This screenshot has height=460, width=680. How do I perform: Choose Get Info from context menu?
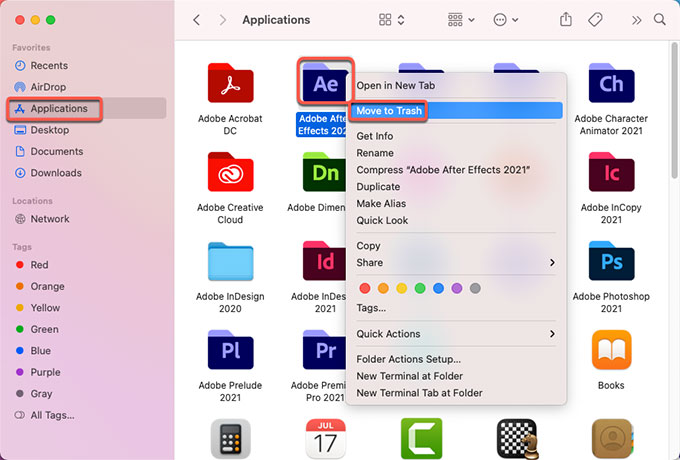tap(456, 136)
